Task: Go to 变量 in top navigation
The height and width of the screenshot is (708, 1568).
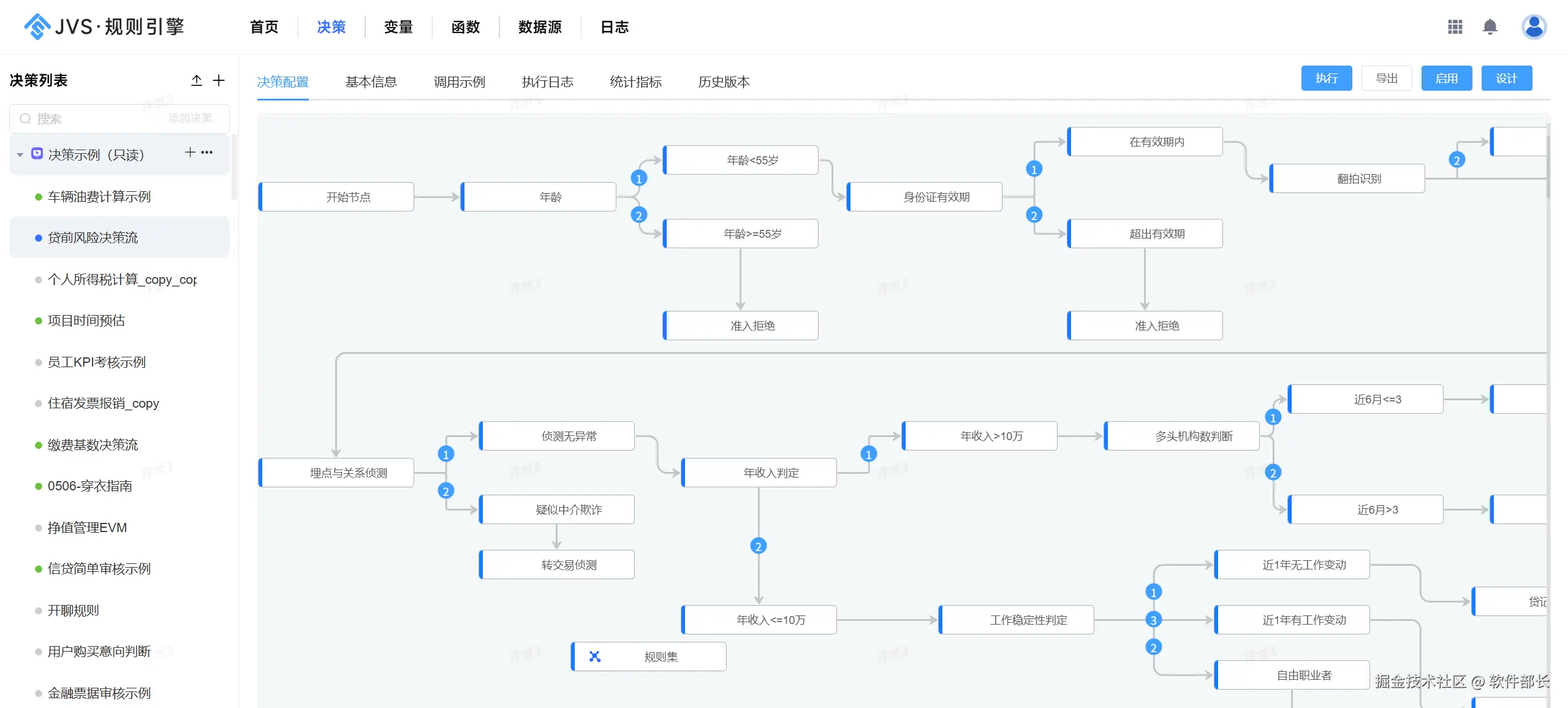Action: pyautogui.click(x=398, y=27)
